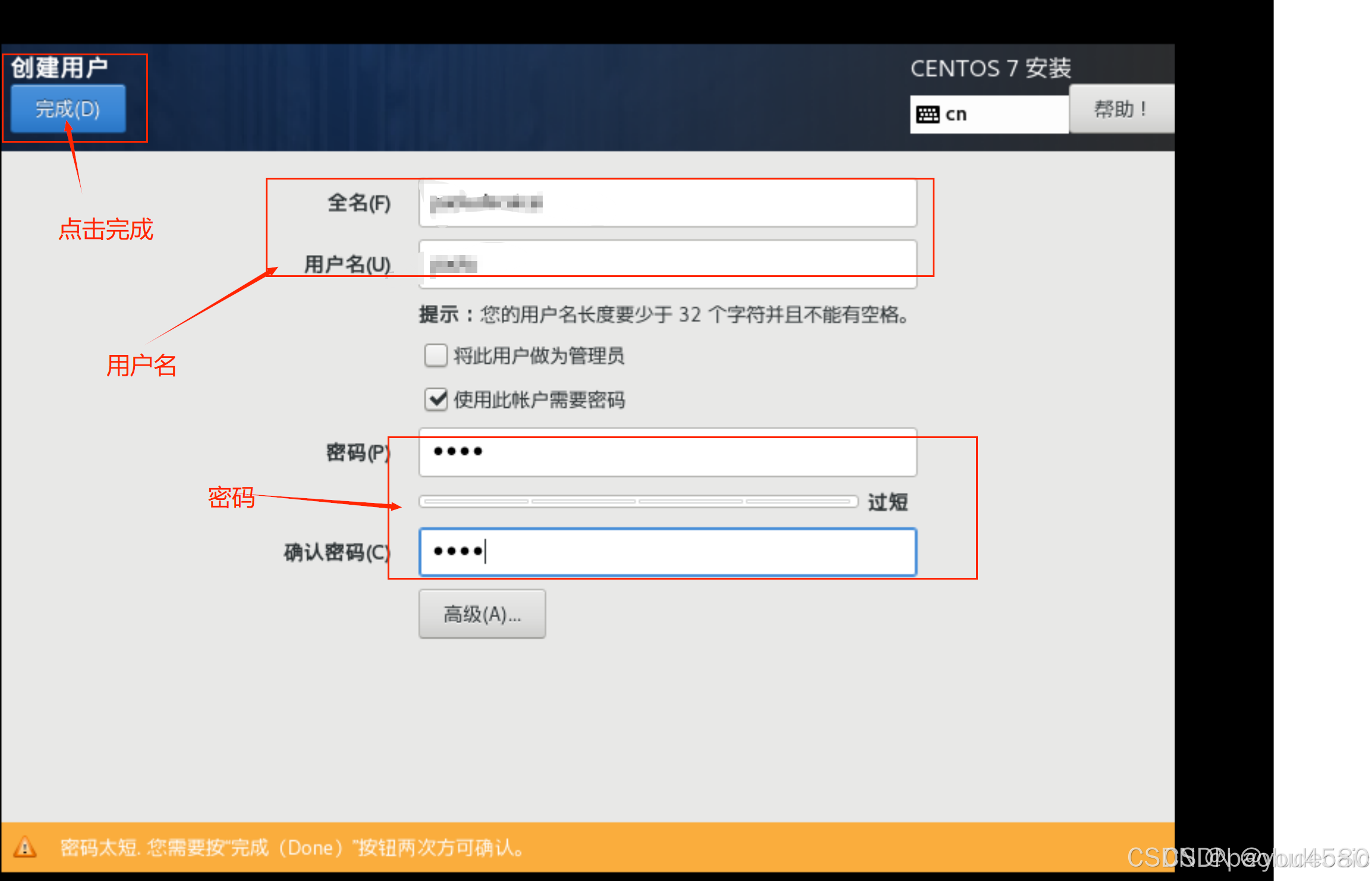Click into the username 用户名 field
This screenshot has width=1372, height=881.
pyautogui.click(x=668, y=265)
